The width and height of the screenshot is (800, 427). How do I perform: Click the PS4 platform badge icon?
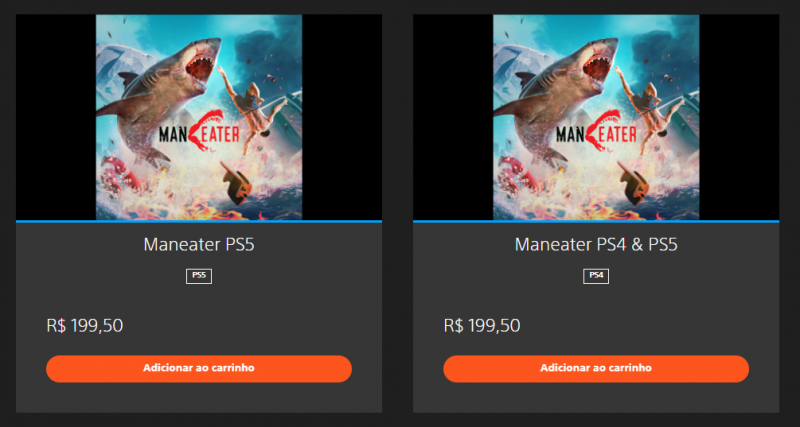pyautogui.click(x=596, y=276)
